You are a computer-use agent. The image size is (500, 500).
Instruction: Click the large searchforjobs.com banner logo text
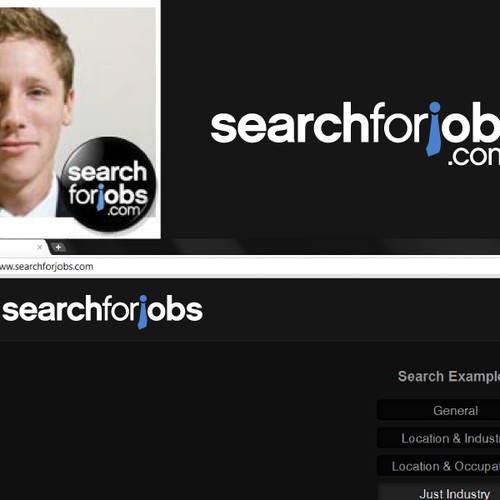pyautogui.click(x=355, y=133)
